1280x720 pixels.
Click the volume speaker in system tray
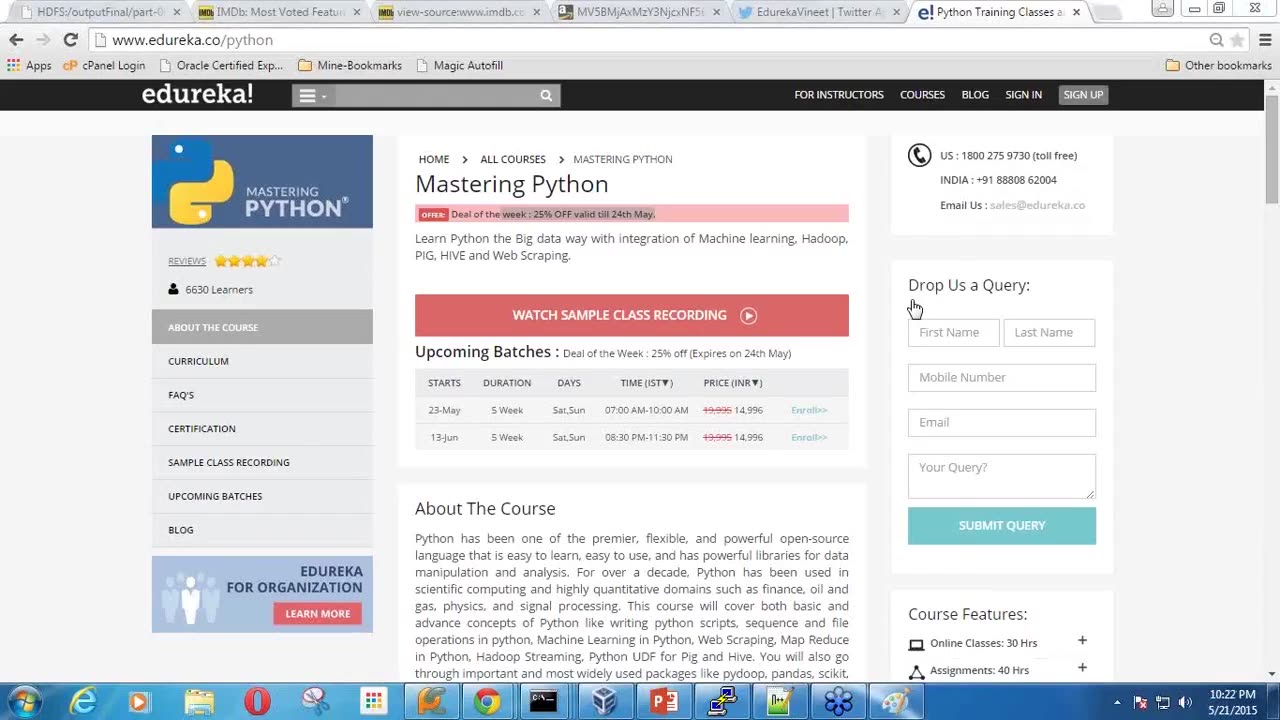pyautogui.click(x=1185, y=702)
